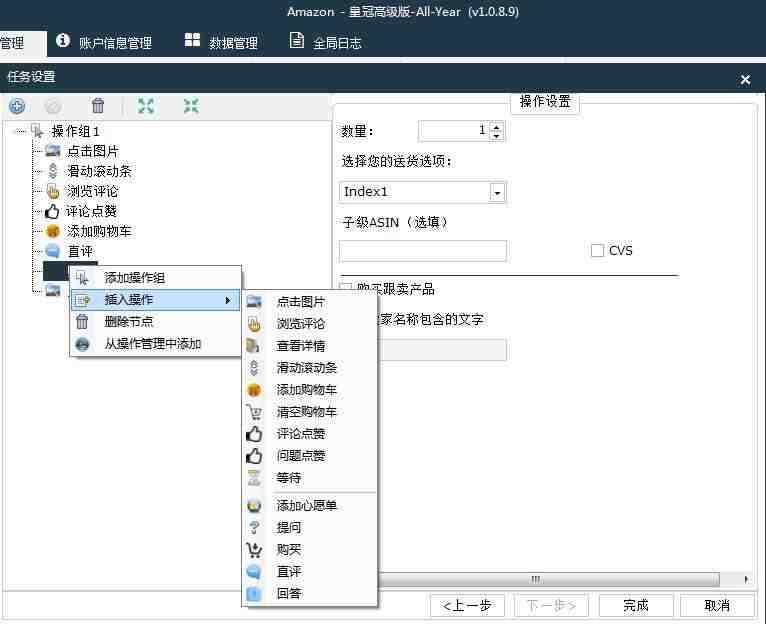Choose 添加操作组 from context menu
Screen dimensions: 766x624
(156, 278)
